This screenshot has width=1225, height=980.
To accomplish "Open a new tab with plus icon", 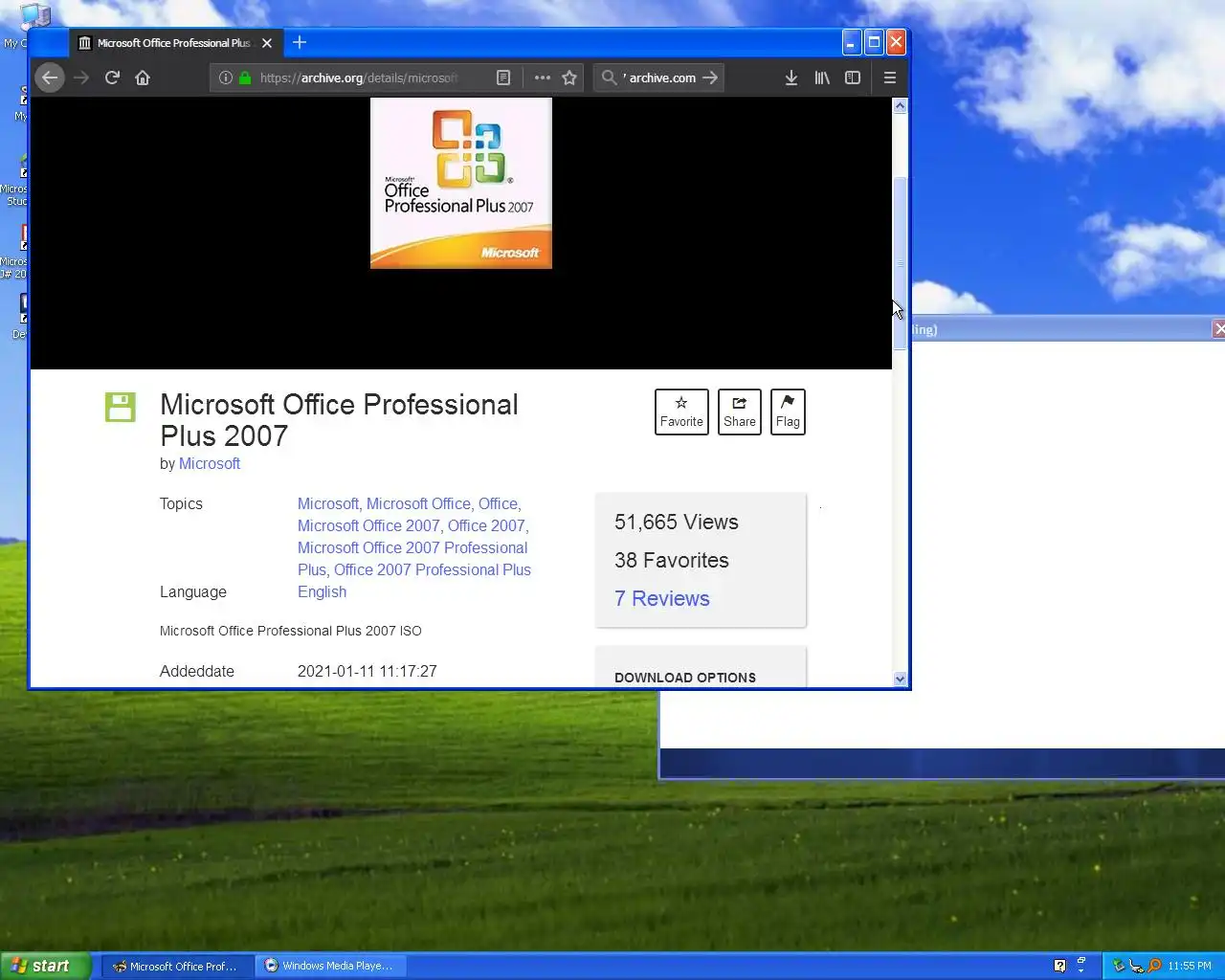I will point(300,42).
